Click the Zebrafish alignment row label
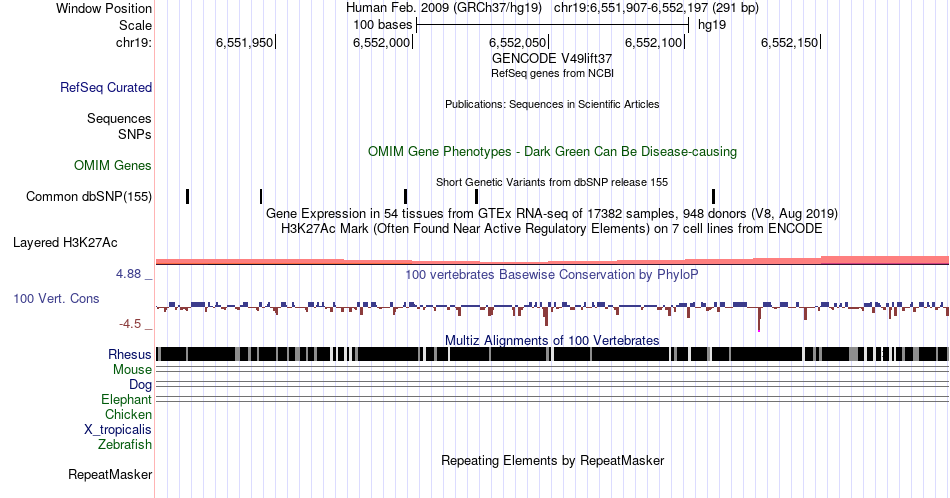 click(x=125, y=444)
